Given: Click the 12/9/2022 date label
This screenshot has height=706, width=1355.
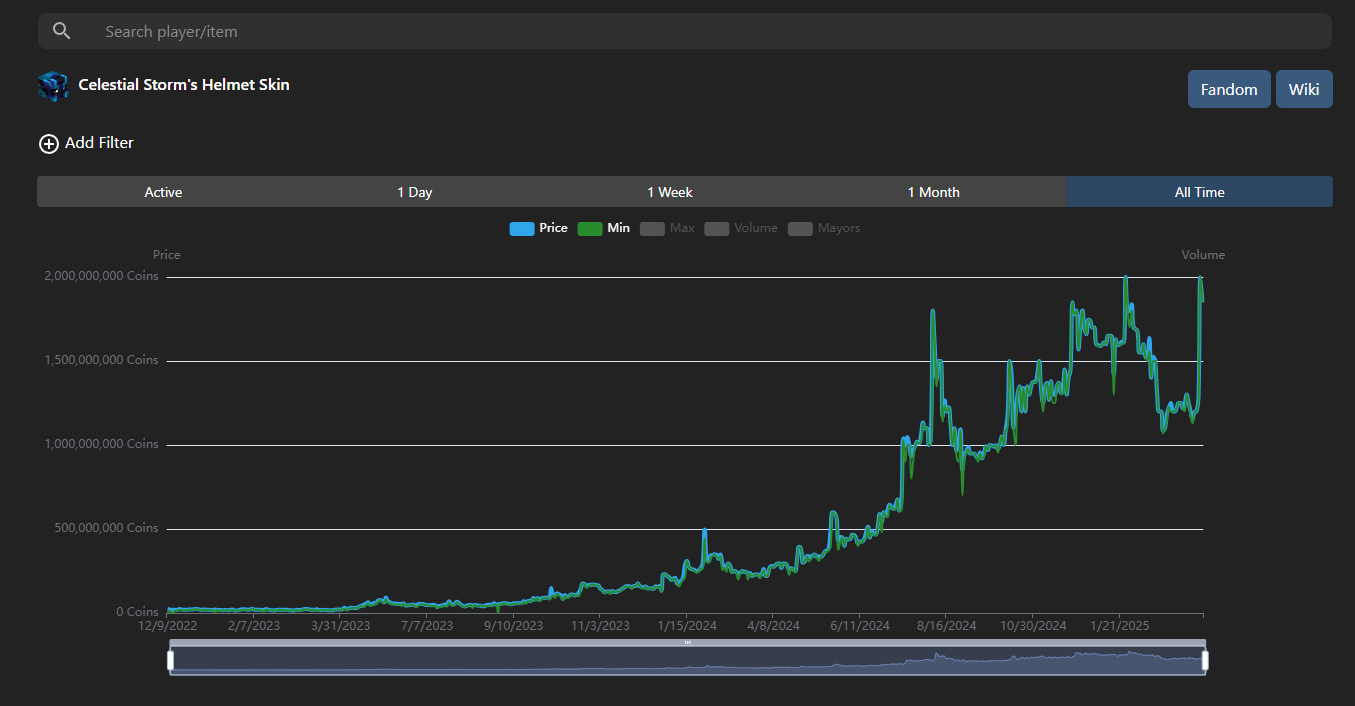Looking at the screenshot, I should tap(168, 626).
